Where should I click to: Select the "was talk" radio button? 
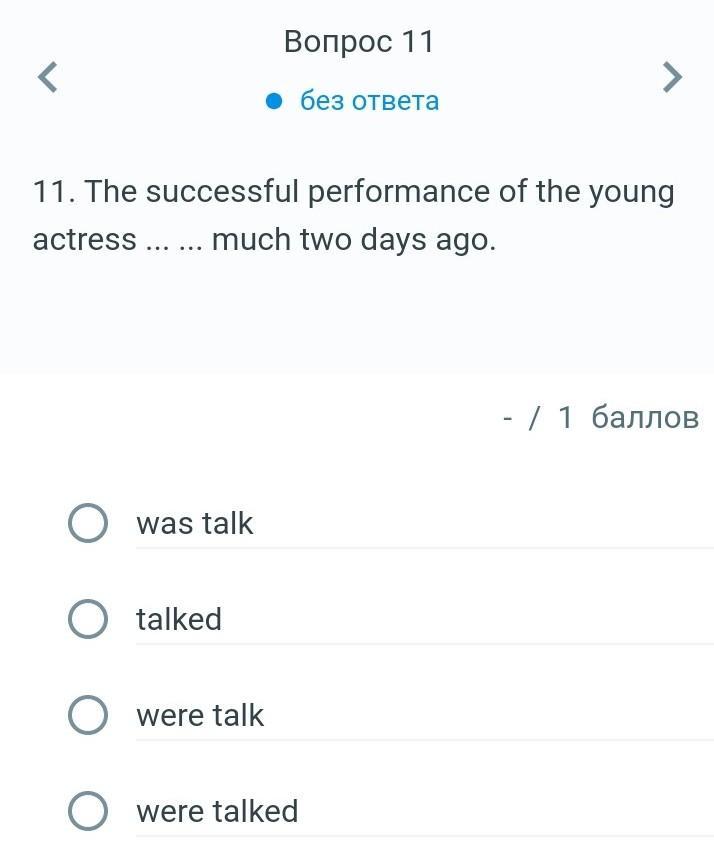click(88, 523)
